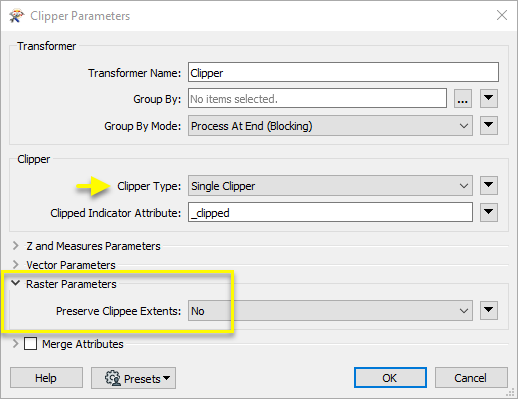Open the Preserve Clippee Extents dropdown
The image size is (518, 399).
(x=330, y=311)
